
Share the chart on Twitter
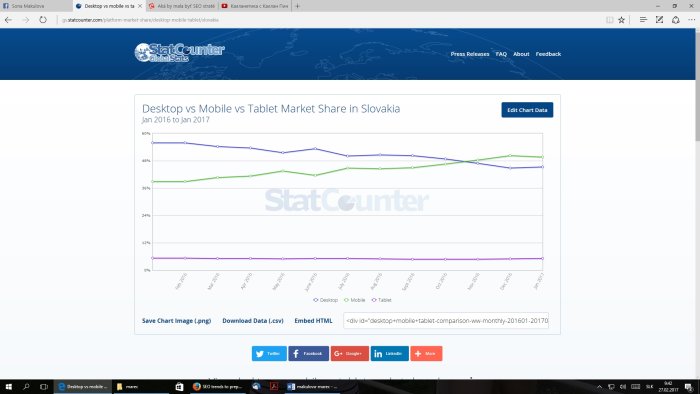(269, 353)
